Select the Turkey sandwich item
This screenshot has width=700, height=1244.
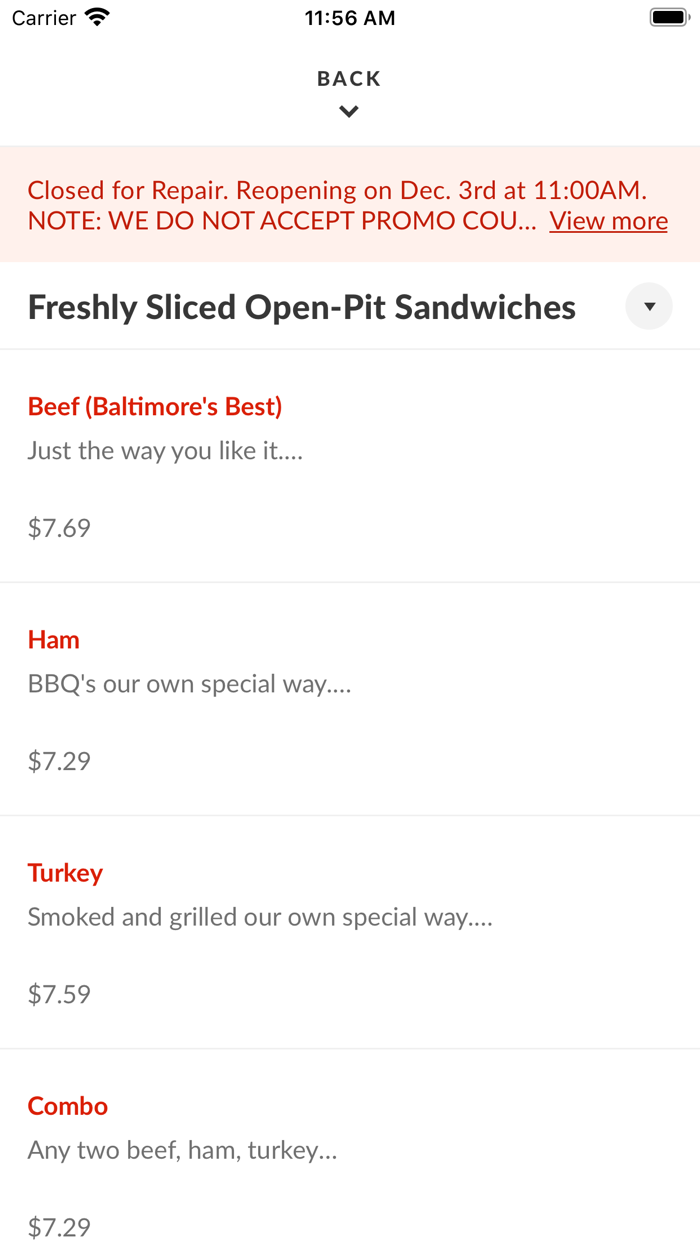[x=65, y=872]
